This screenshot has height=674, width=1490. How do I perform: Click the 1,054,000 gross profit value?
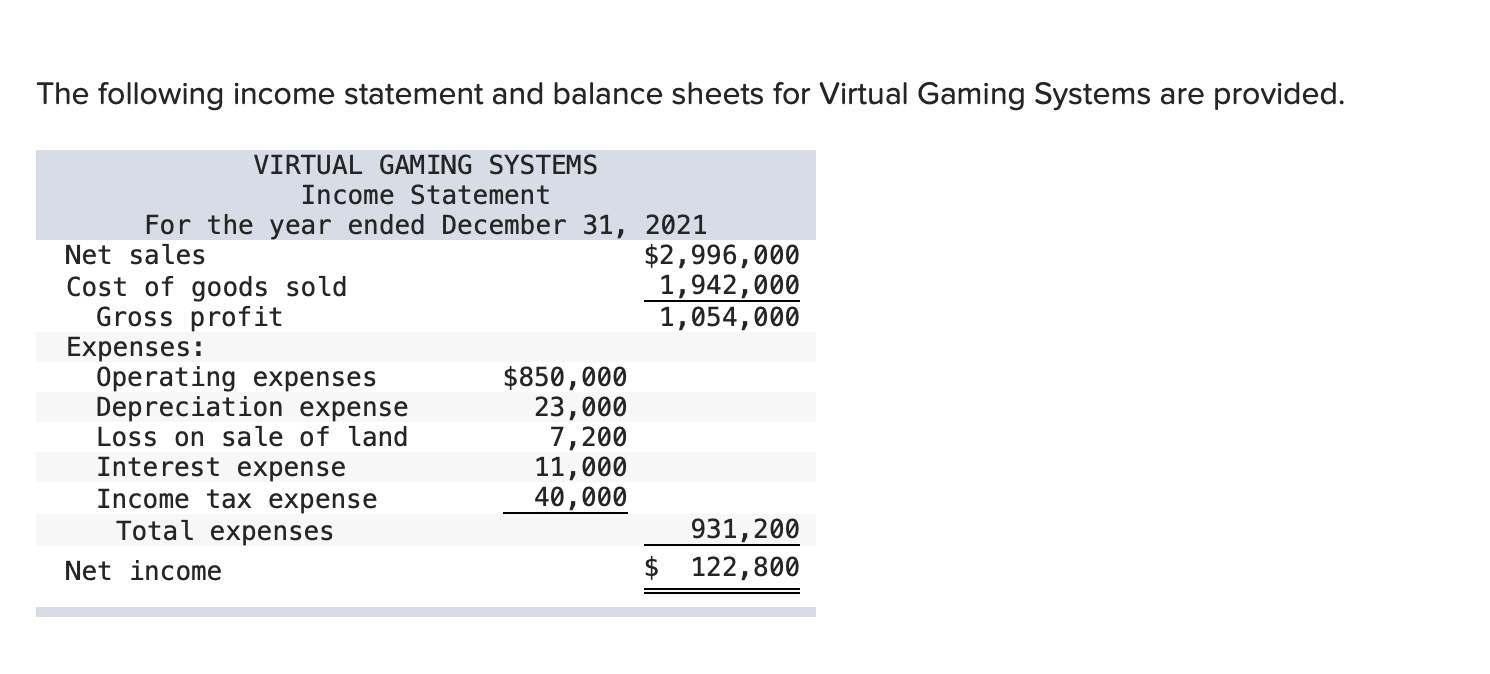731,317
